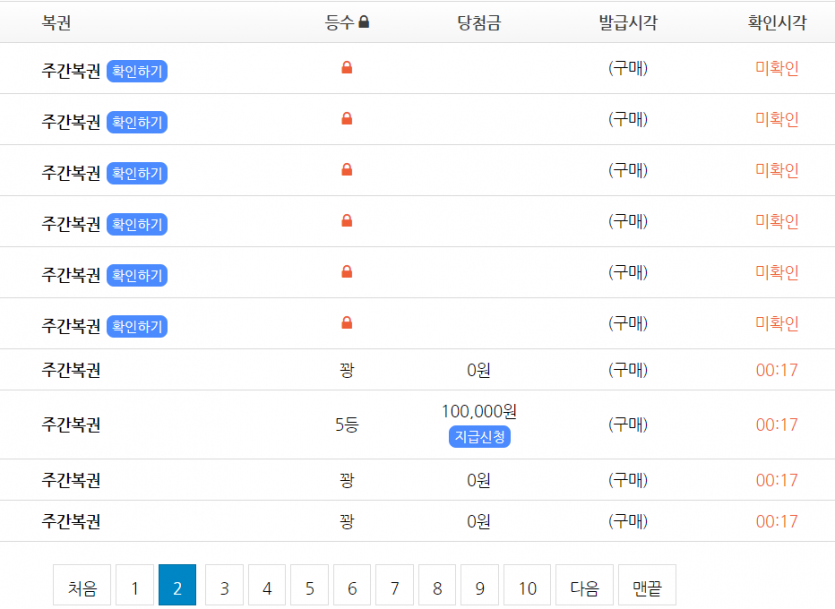Open page 7 in pagination

[395, 585]
